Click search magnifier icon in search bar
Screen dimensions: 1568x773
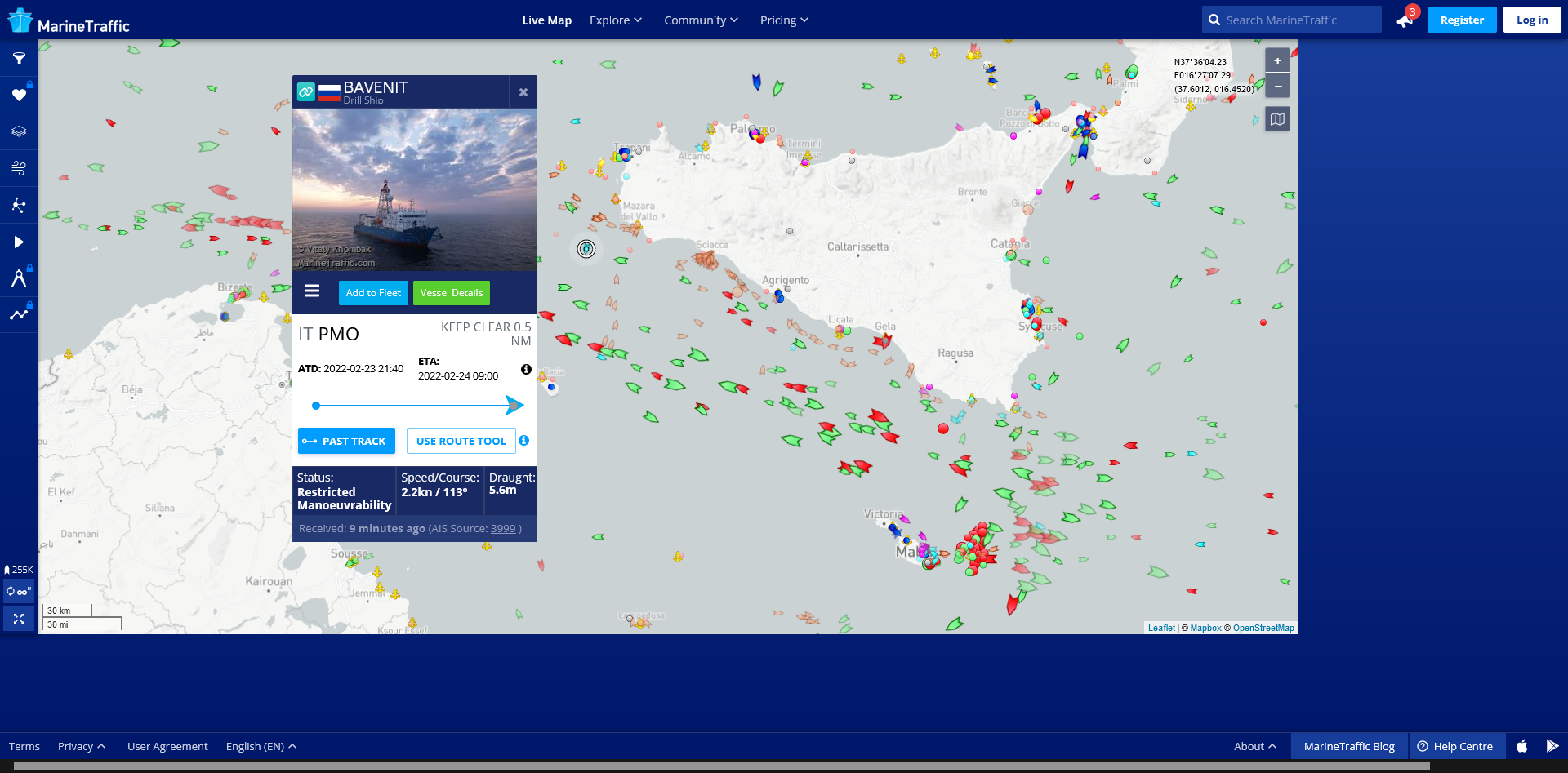point(1214,20)
